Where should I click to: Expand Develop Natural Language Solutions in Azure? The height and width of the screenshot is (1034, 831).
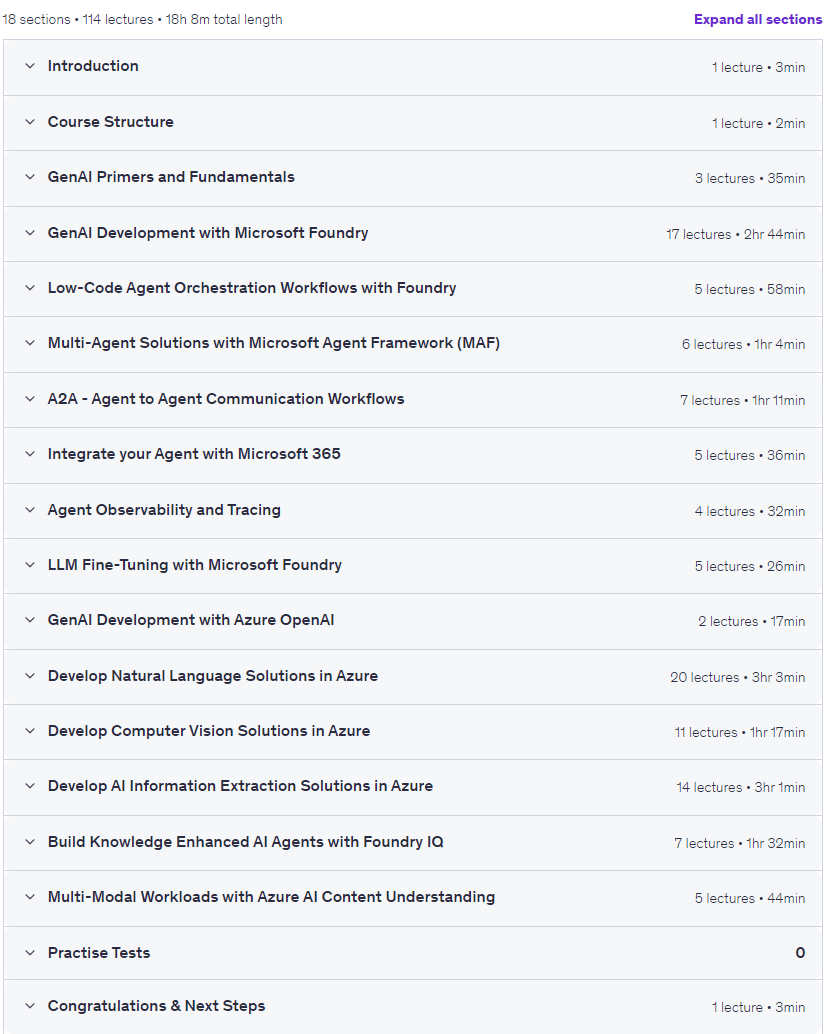pyautogui.click(x=413, y=677)
